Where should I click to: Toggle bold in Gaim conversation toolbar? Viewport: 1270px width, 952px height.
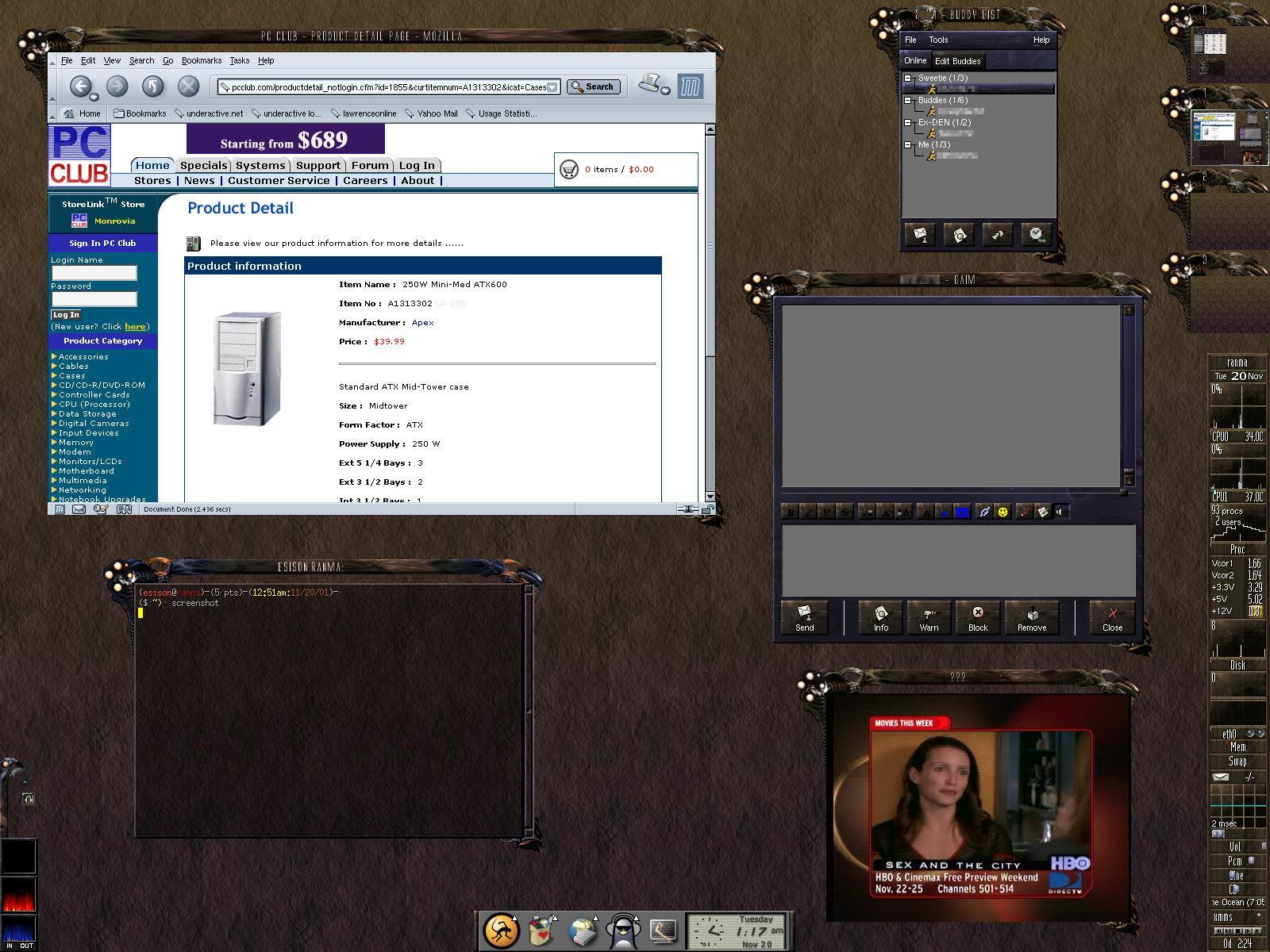click(x=790, y=512)
